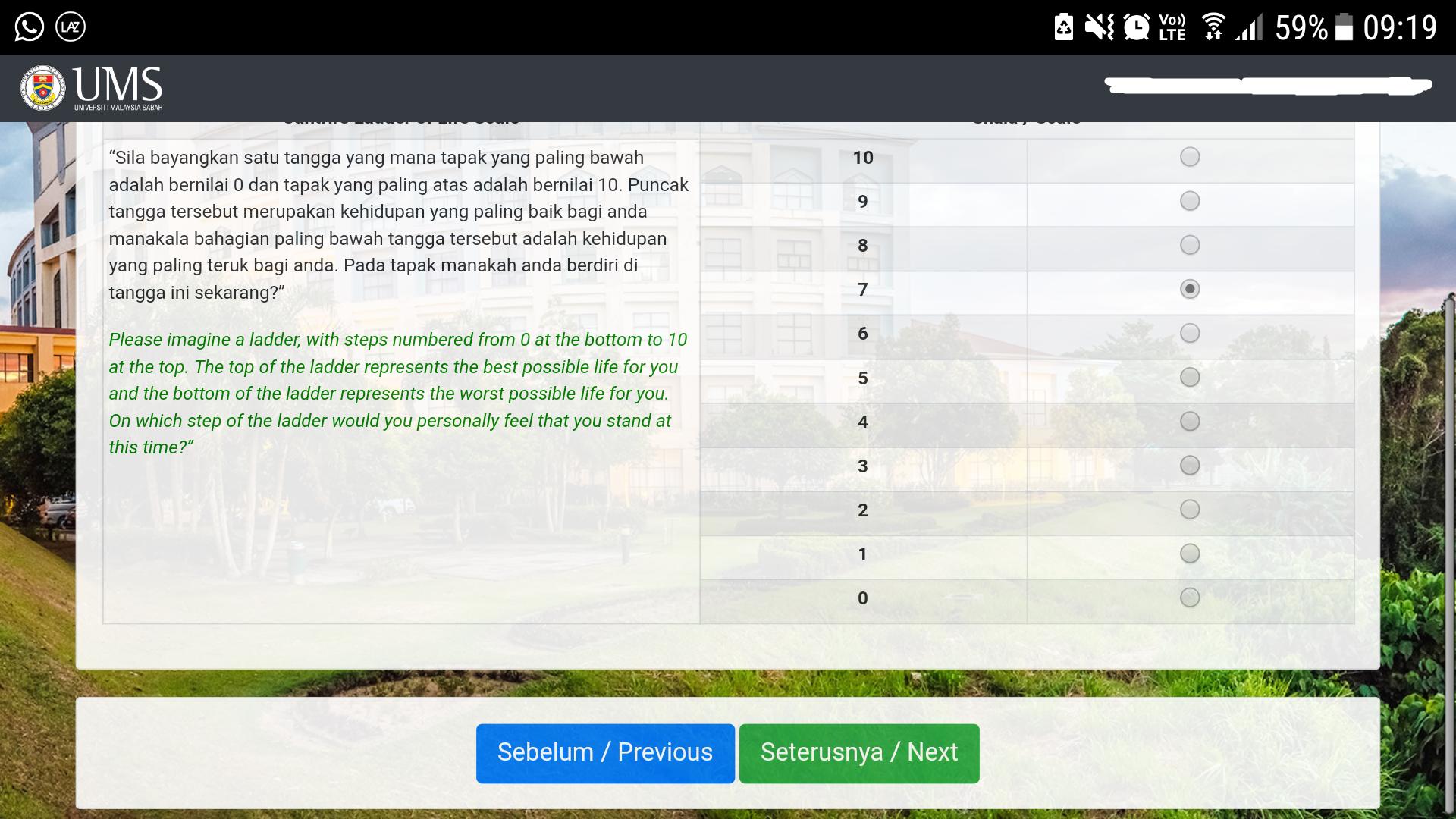The height and width of the screenshot is (819, 1456).
Task: Click the scale label 5
Action: 863,378
